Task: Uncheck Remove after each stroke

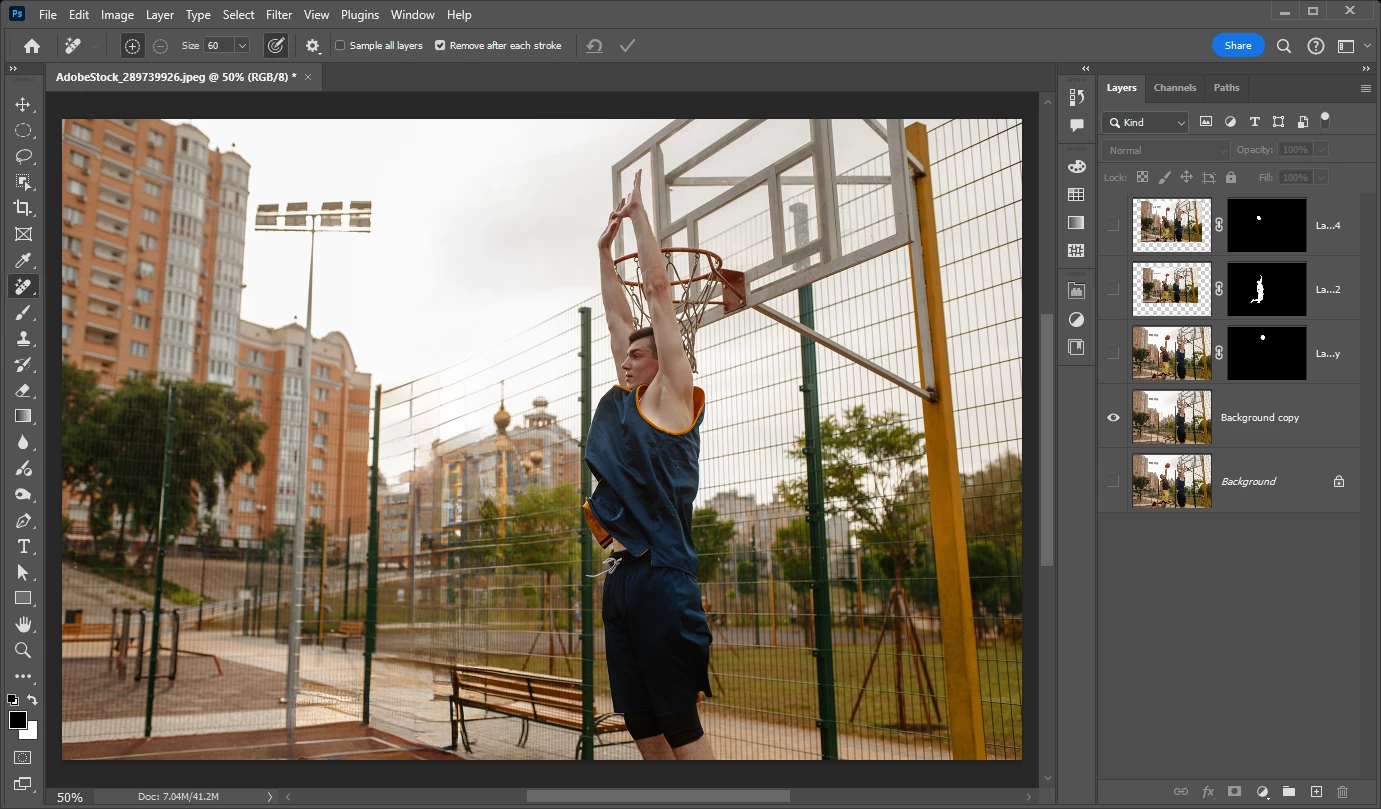Action: pos(440,46)
